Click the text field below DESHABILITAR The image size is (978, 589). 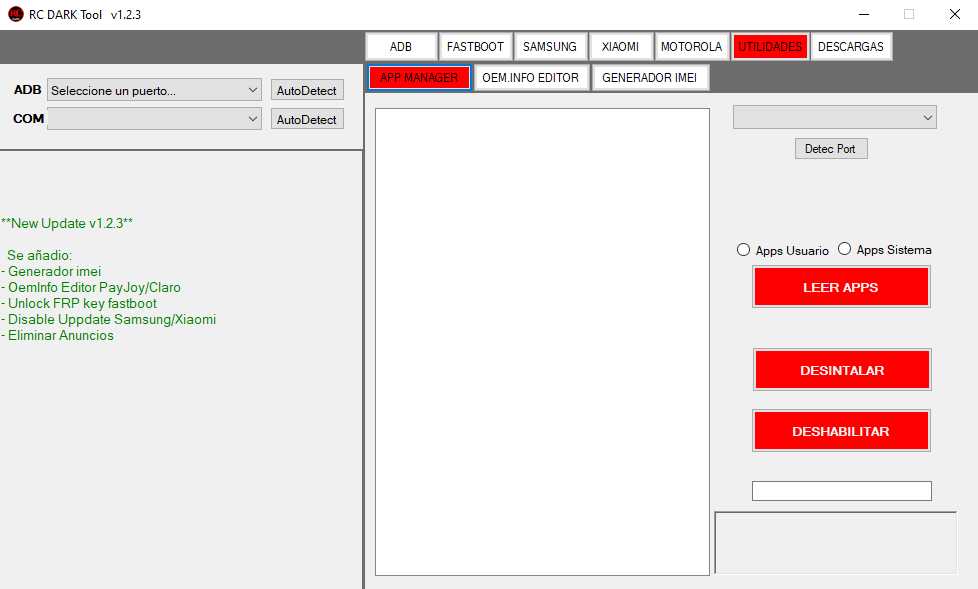(x=841, y=491)
